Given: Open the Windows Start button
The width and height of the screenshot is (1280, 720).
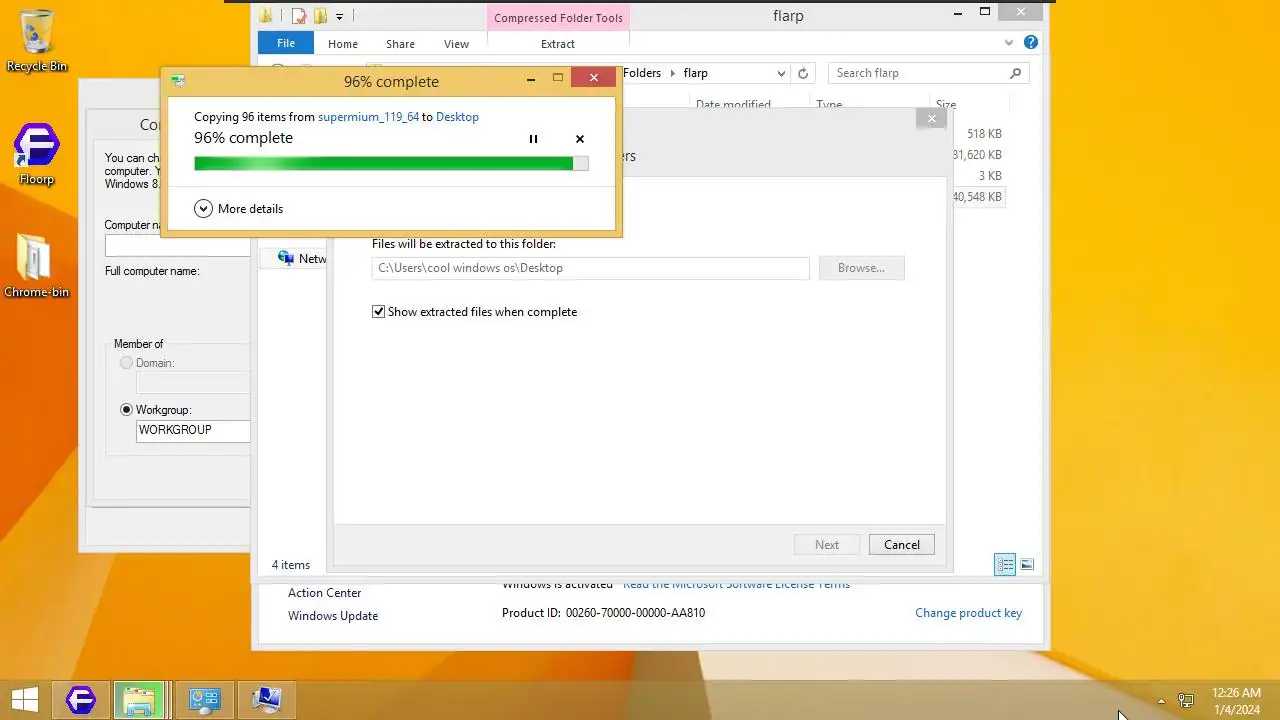Looking at the screenshot, I should pos(25,700).
